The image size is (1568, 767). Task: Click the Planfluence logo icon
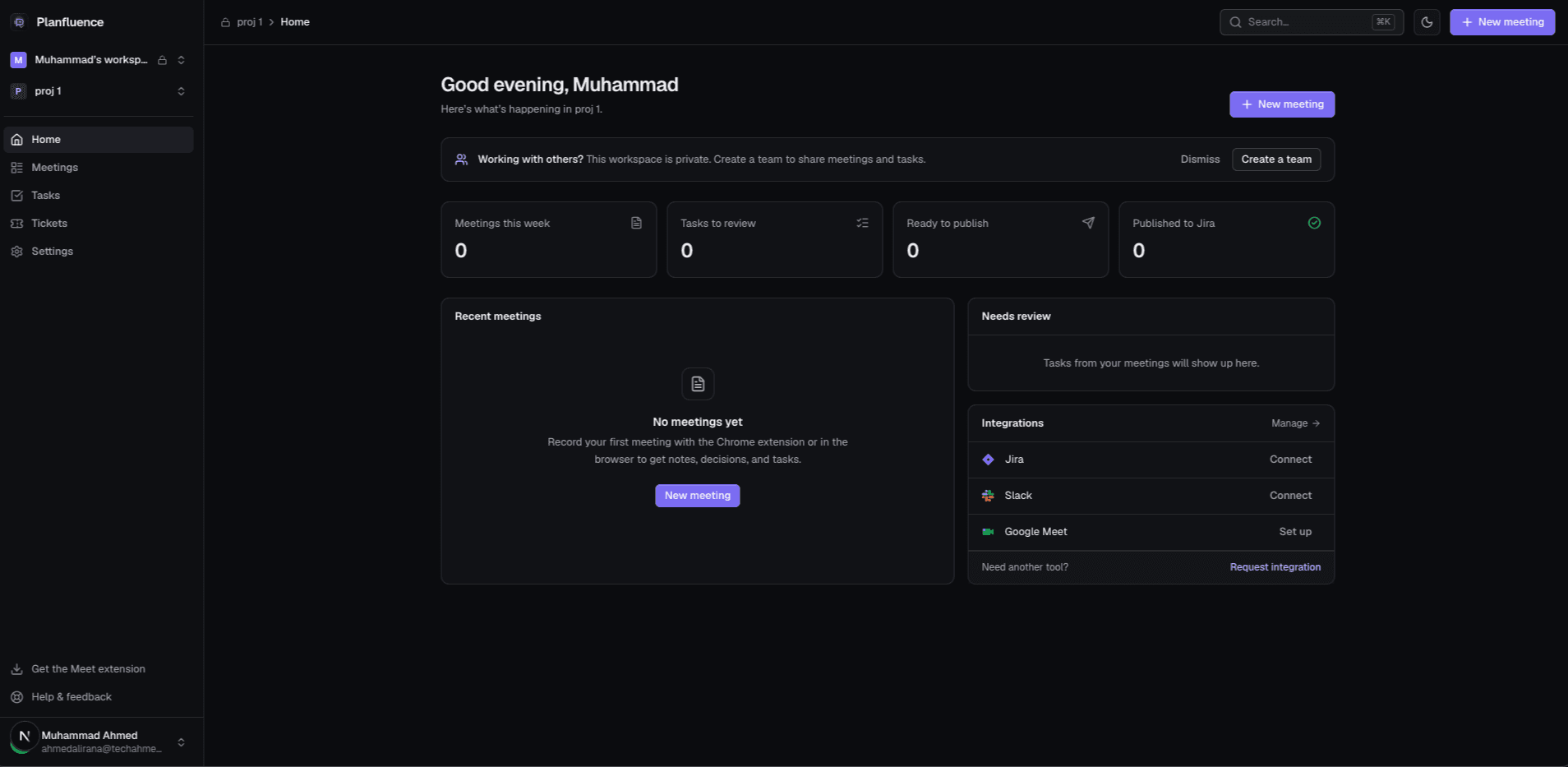pos(19,22)
